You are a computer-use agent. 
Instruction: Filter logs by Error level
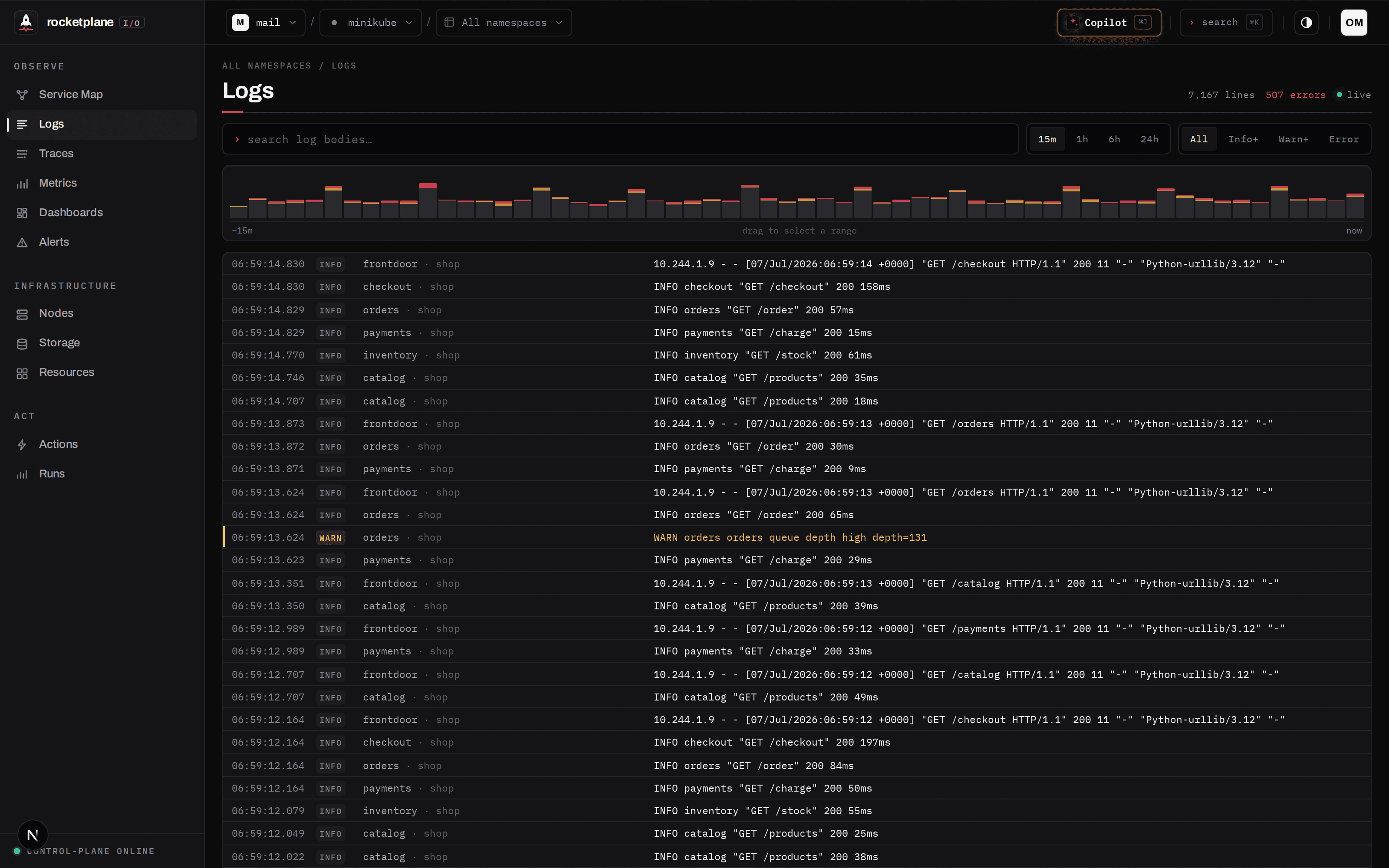[x=1344, y=139]
